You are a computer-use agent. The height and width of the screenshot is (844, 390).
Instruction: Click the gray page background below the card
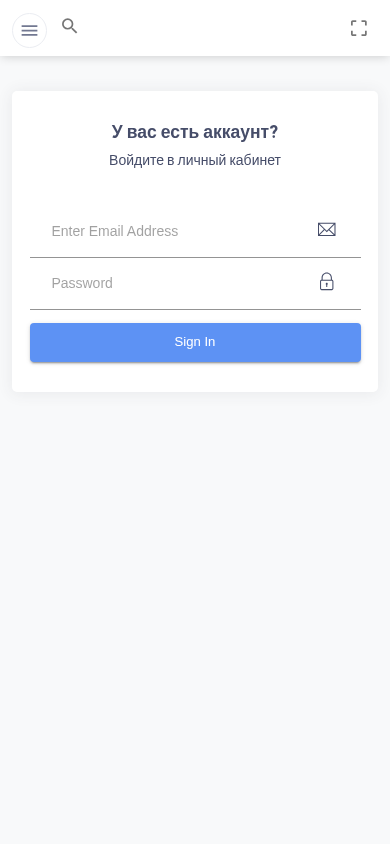click(195, 592)
